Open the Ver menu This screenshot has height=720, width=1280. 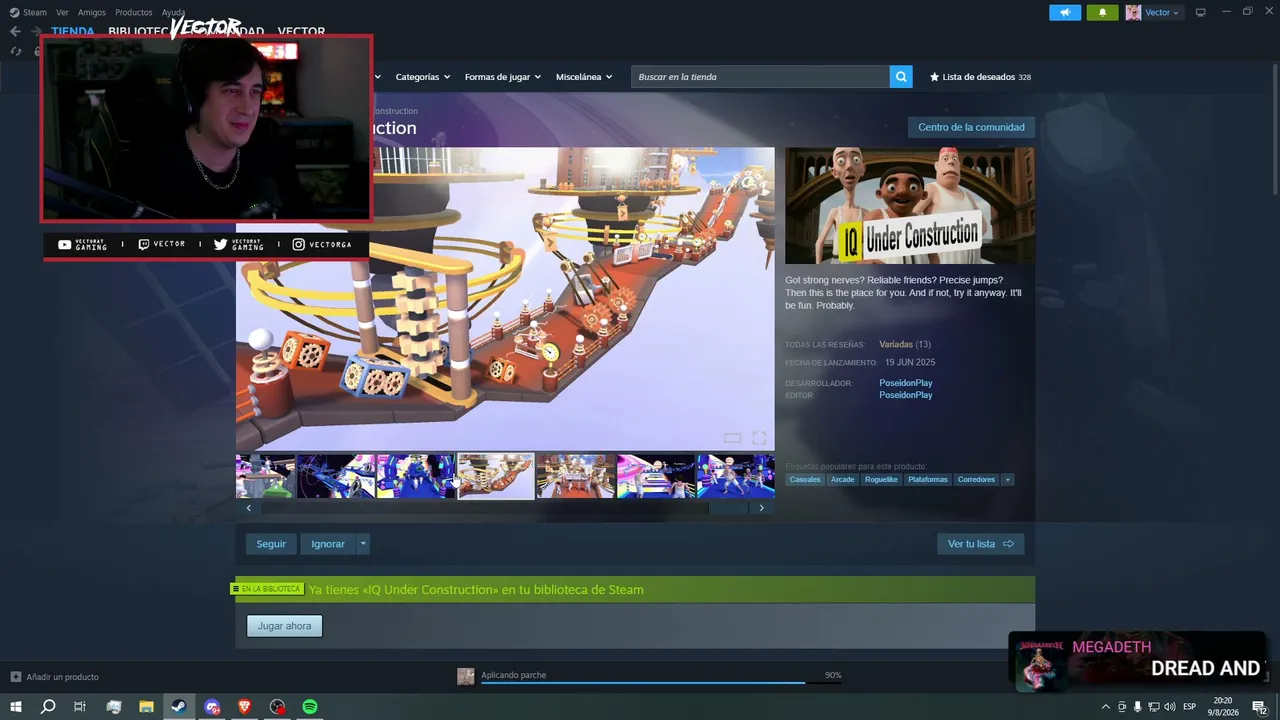point(62,13)
